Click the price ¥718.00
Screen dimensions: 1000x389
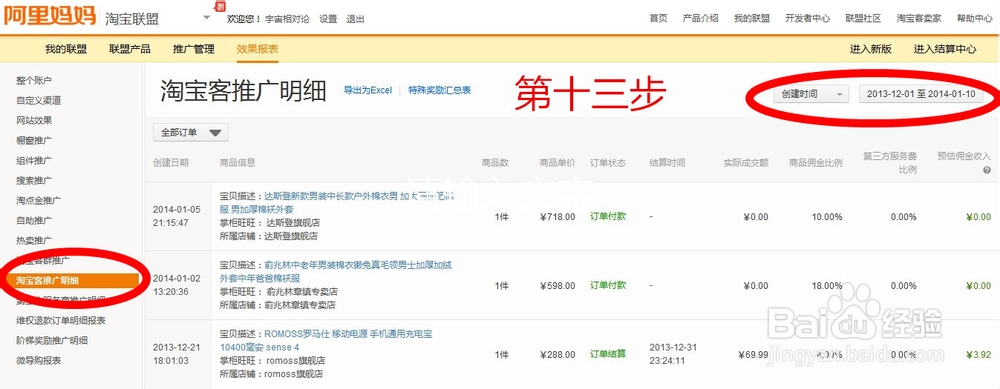(x=557, y=217)
